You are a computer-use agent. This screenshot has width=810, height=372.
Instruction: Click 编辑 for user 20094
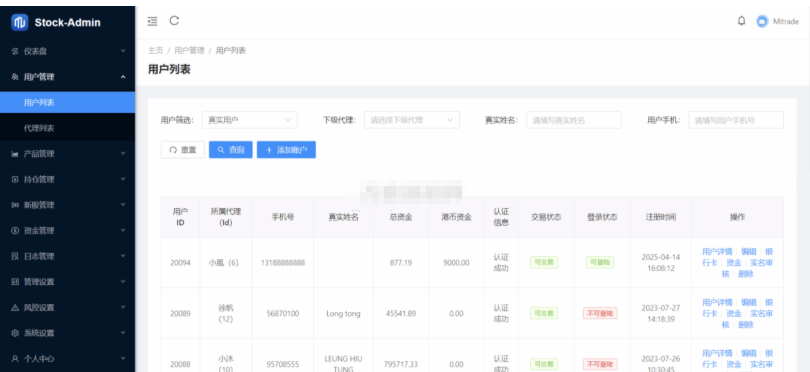point(749,252)
